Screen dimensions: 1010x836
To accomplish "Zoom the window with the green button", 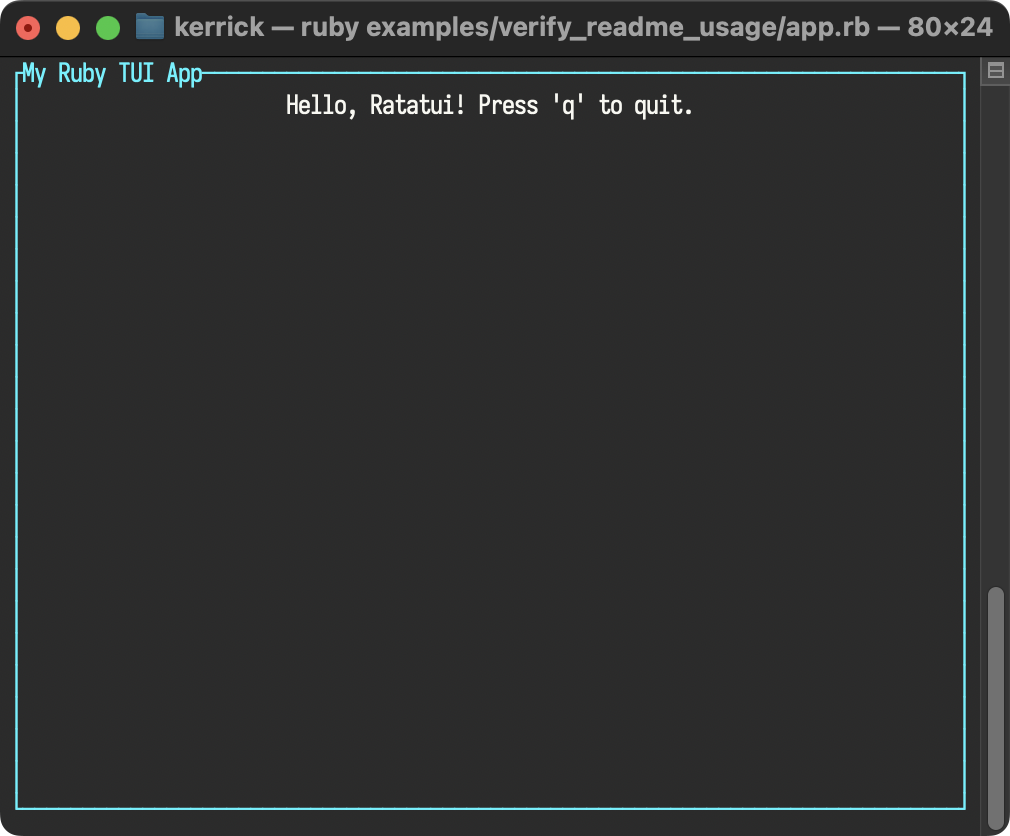I will (108, 28).
